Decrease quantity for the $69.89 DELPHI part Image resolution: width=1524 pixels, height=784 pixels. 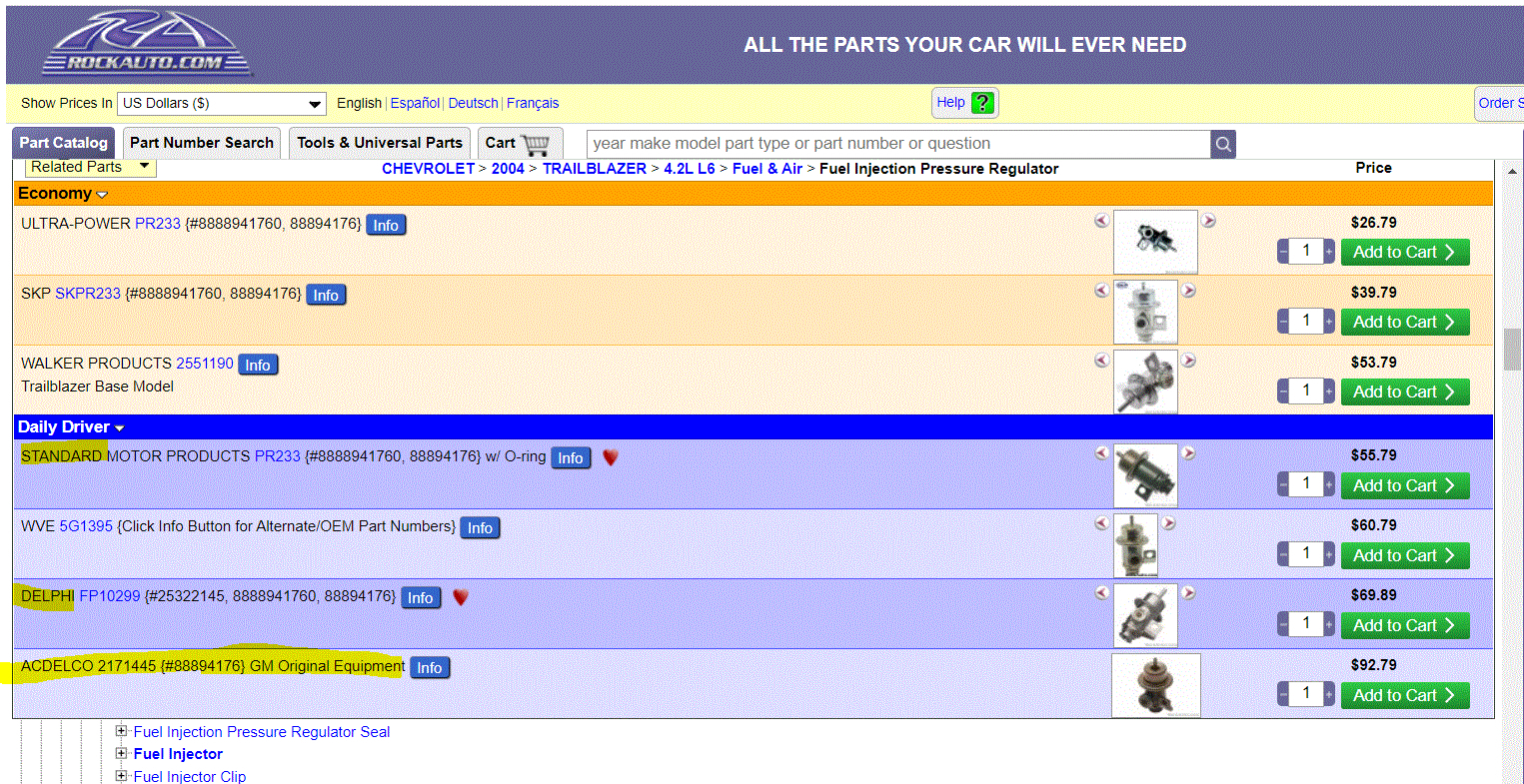point(1283,625)
